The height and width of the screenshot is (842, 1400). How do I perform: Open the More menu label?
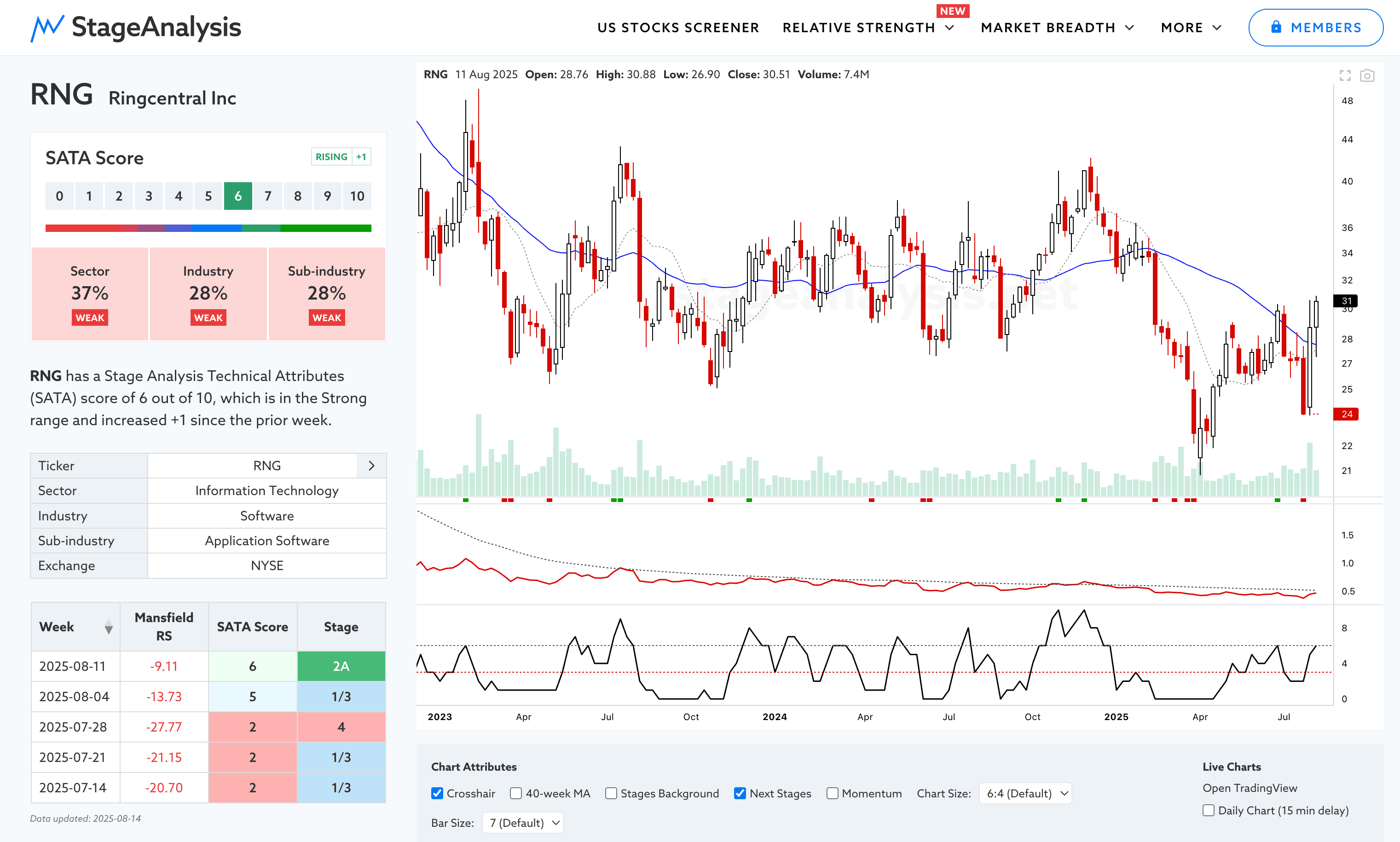click(1182, 28)
